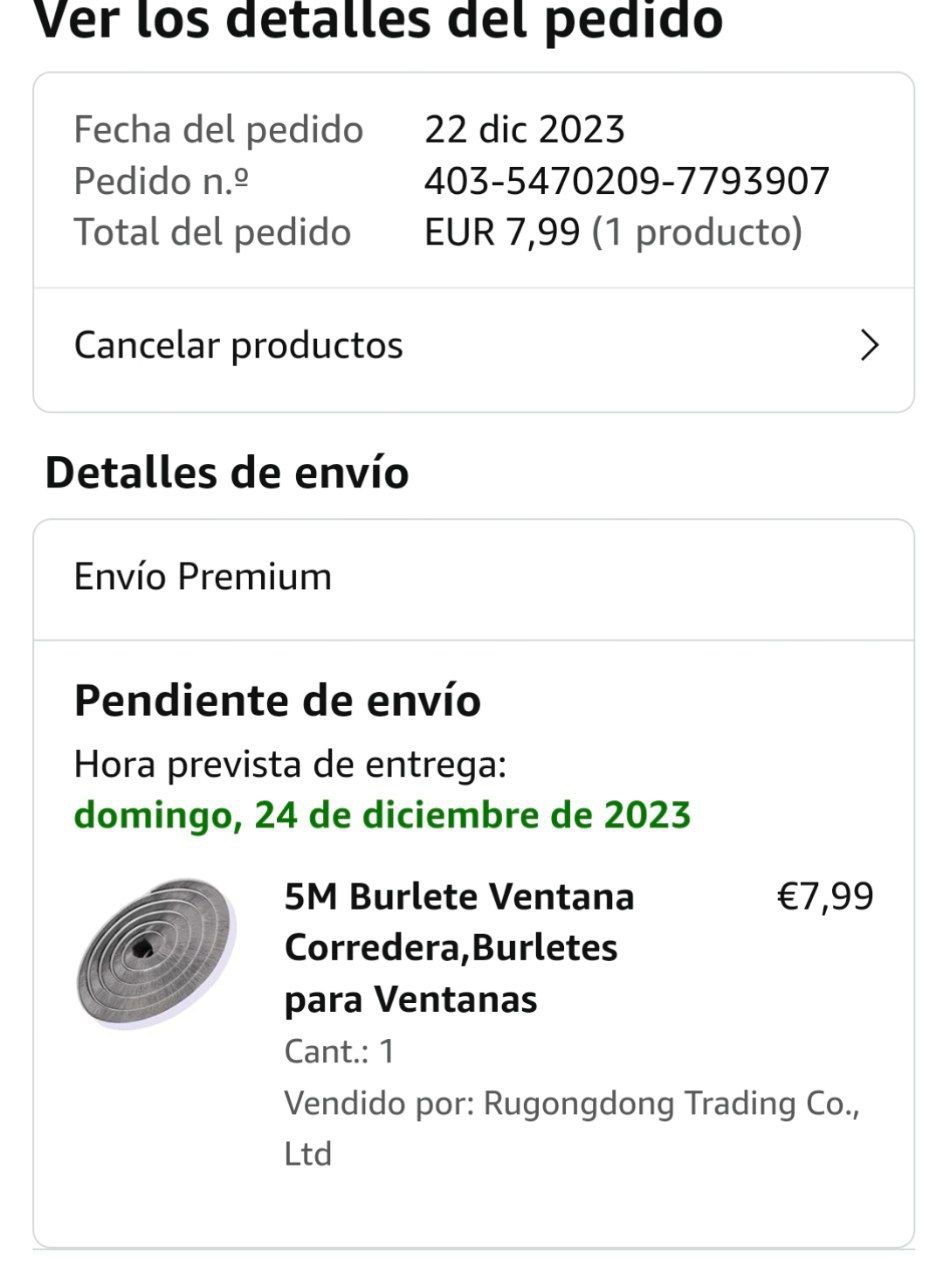
Task: Tap the Fecha del pedido label
Action: [x=218, y=130]
